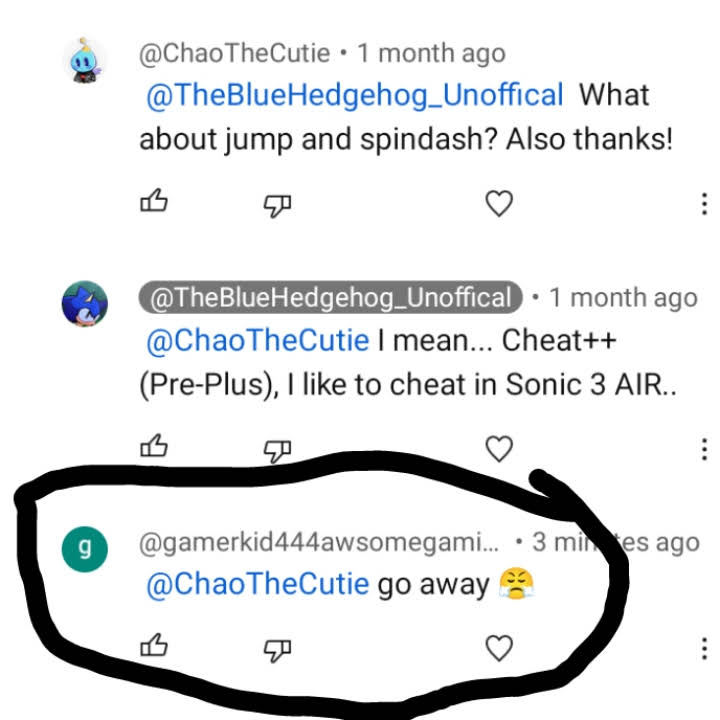Open more options for 'go away' comment
The image size is (720, 720).
[704, 648]
